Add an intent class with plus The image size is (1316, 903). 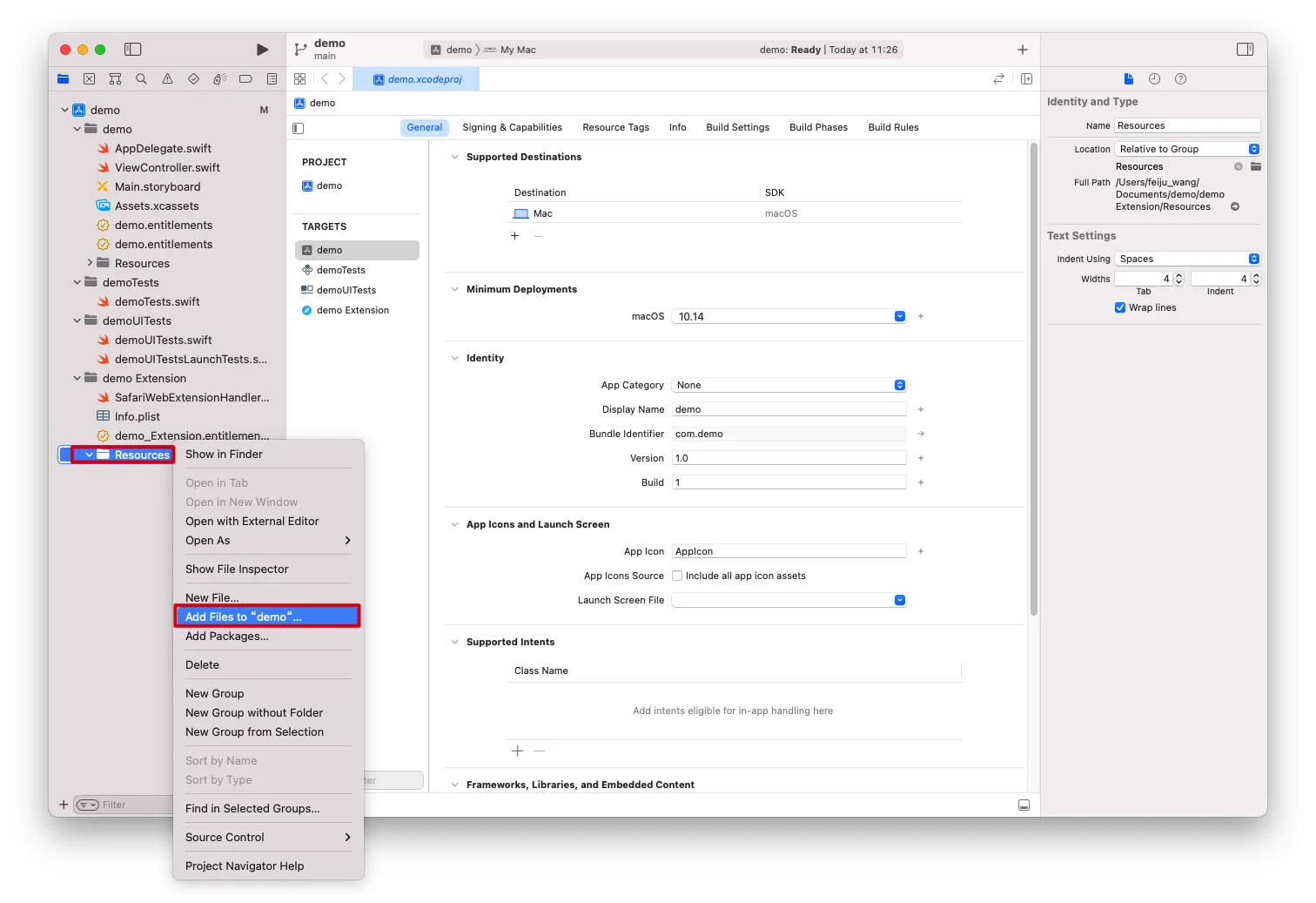pyautogui.click(x=517, y=751)
